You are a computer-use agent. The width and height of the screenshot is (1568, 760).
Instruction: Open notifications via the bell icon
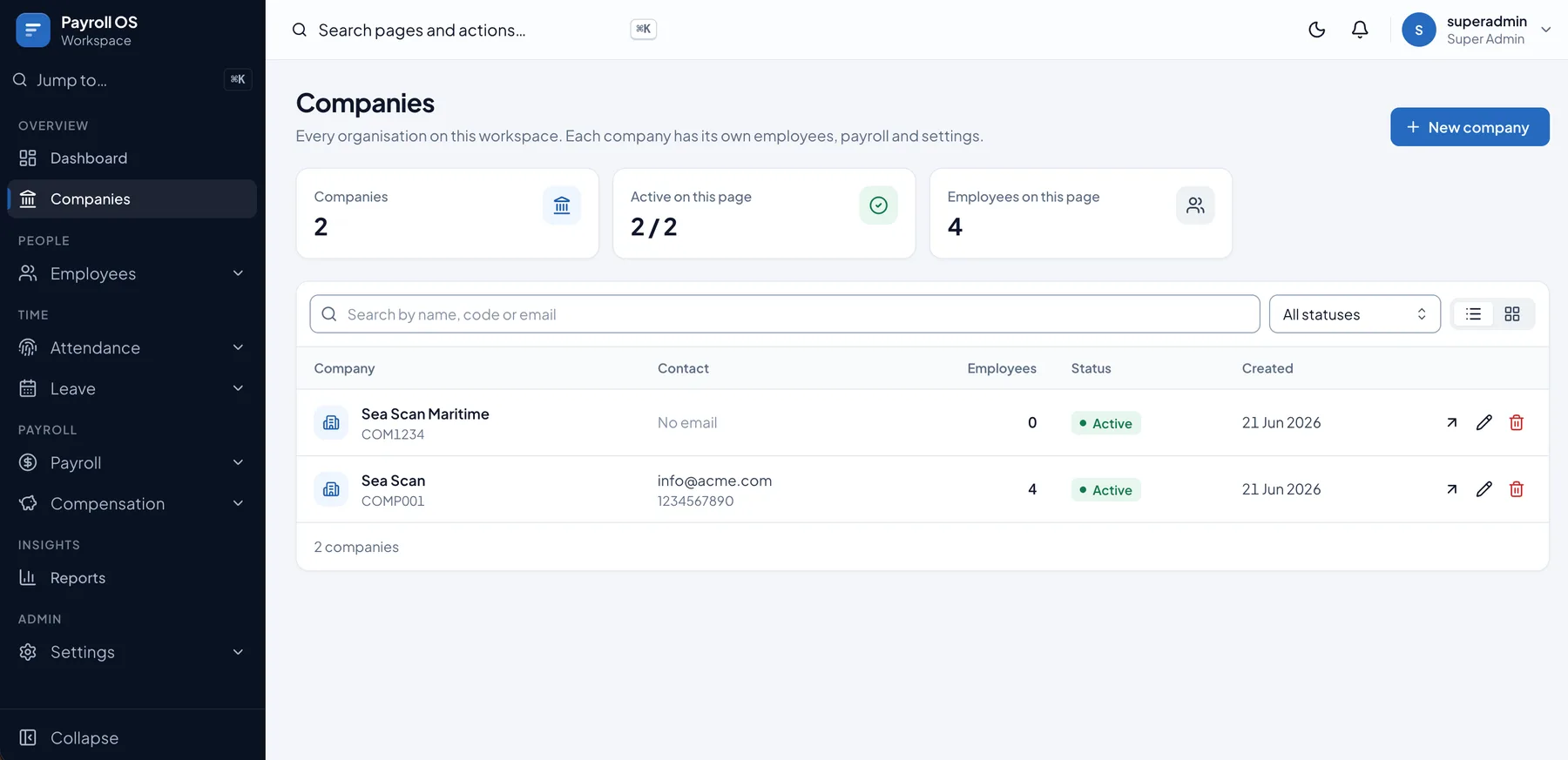(1360, 30)
